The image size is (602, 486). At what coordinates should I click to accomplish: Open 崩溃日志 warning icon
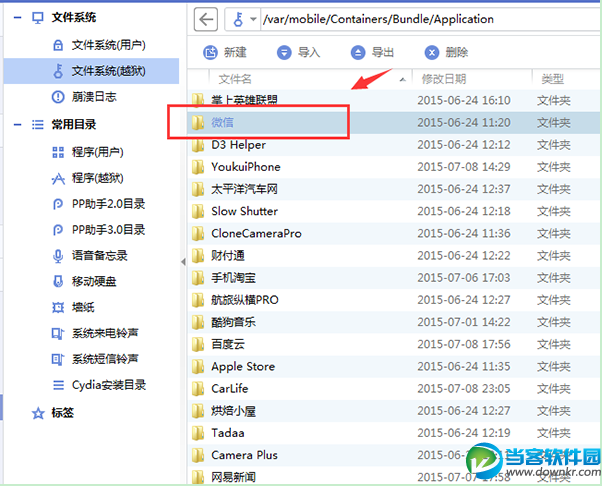tap(58, 97)
